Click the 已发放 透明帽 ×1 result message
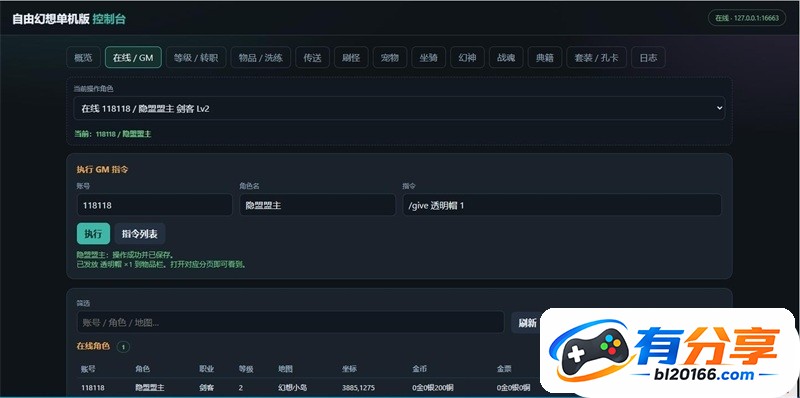 coord(161,264)
